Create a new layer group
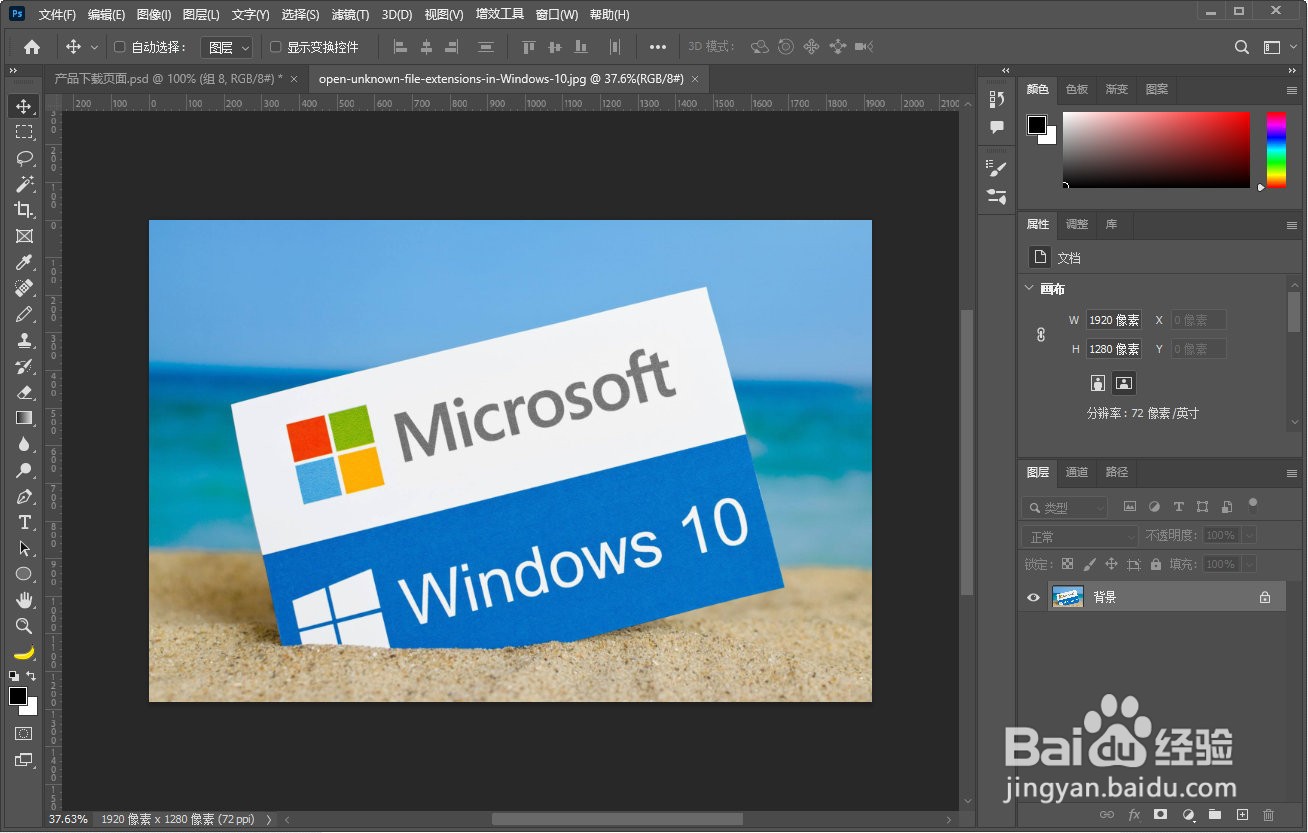Screen dimensions: 1308x833 point(1215,815)
